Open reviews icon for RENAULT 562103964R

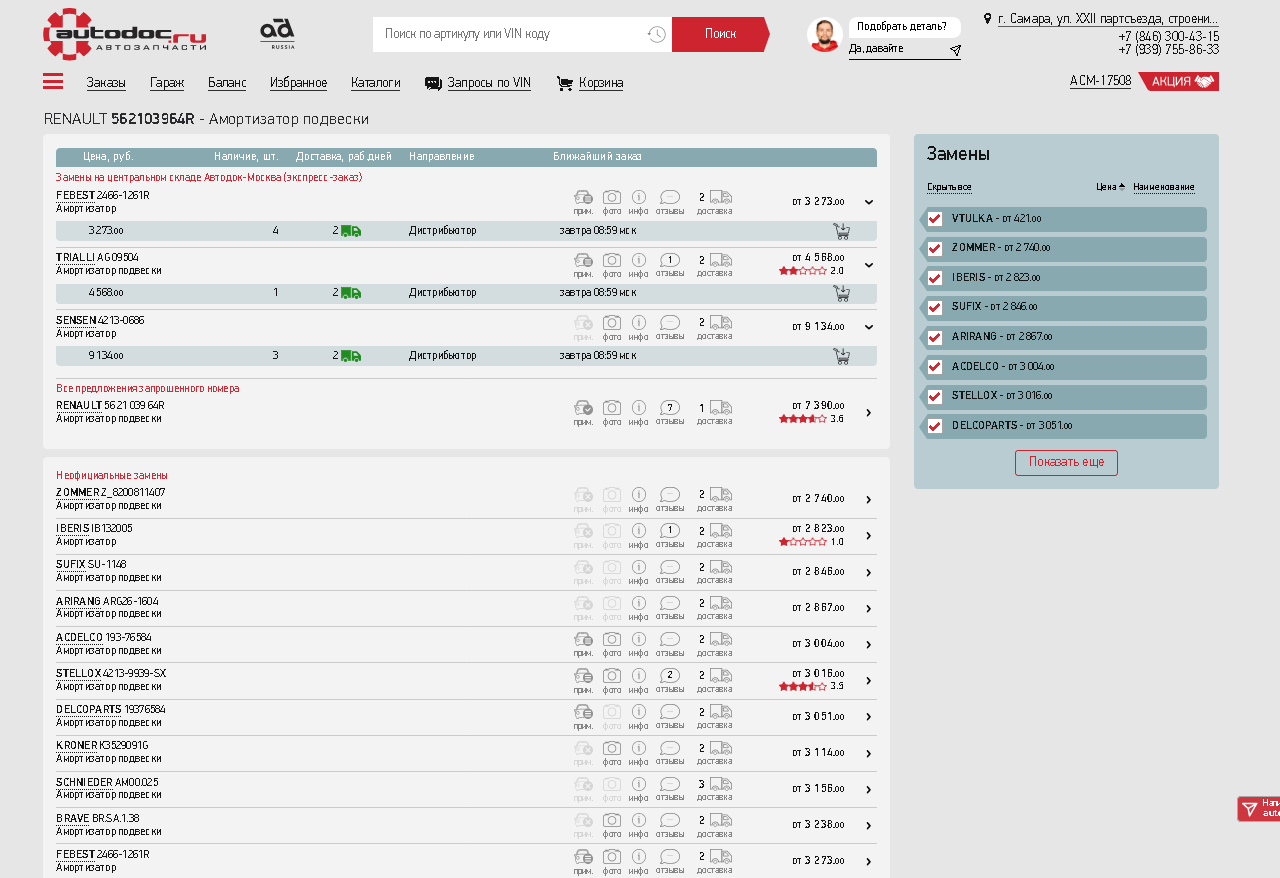(670, 408)
